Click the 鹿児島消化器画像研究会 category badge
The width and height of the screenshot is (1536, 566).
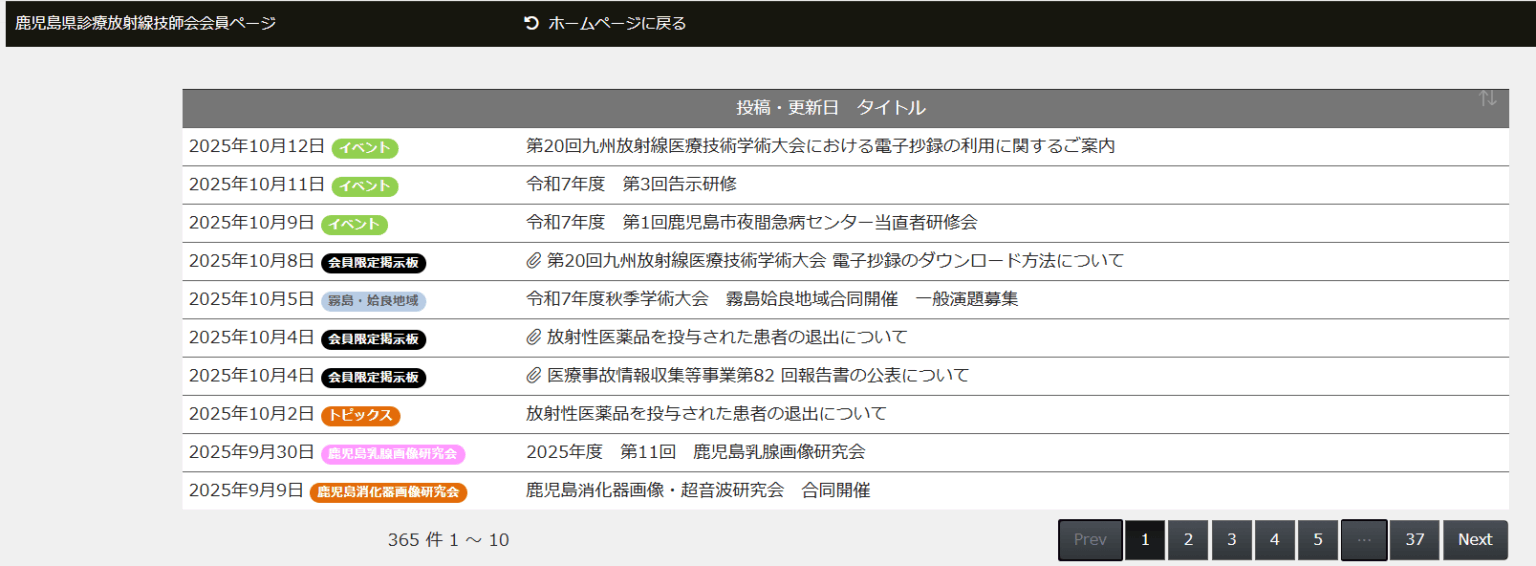click(x=388, y=492)
